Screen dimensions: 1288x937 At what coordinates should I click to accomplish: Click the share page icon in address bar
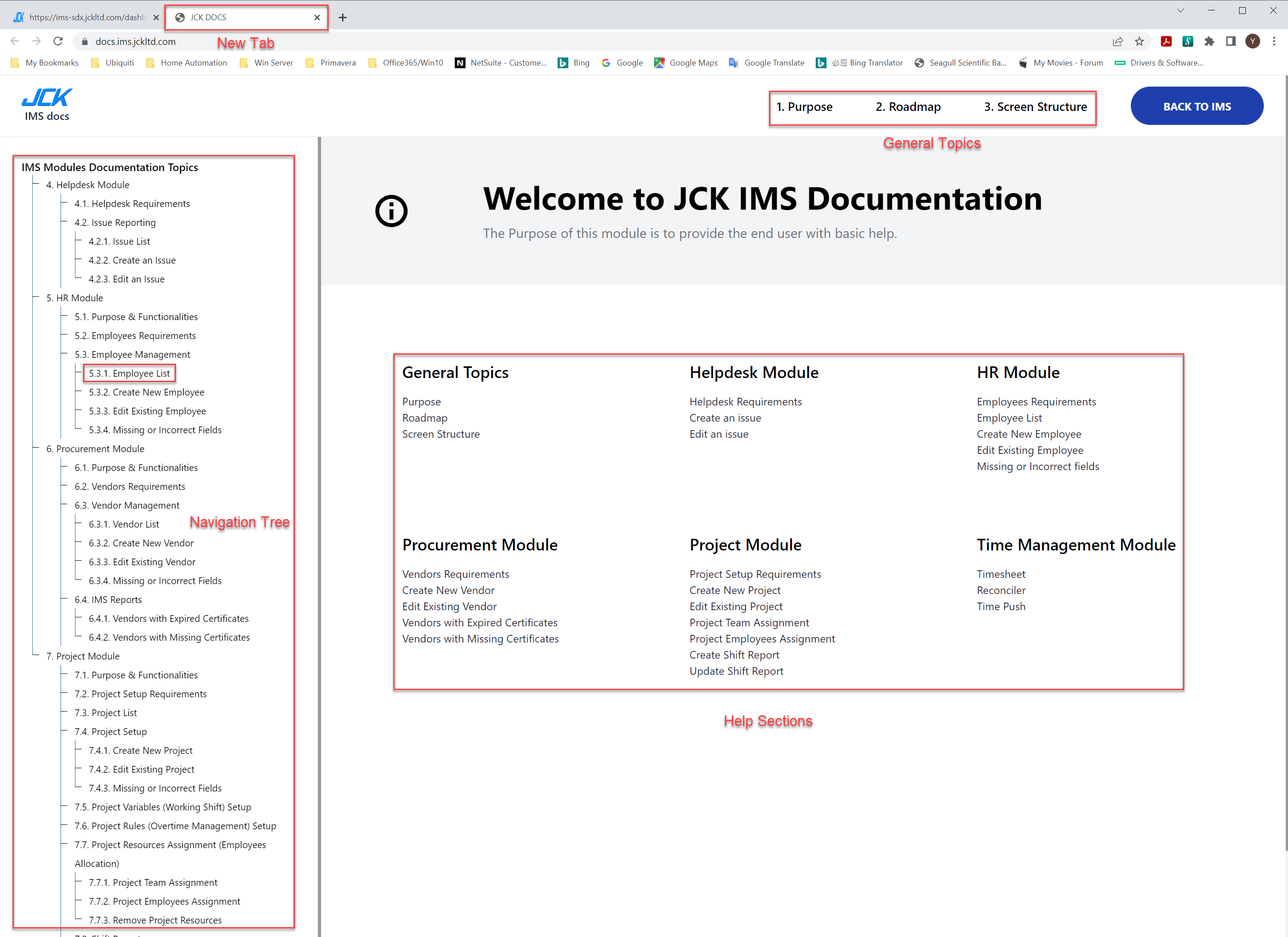click(x=1118, y=41)
